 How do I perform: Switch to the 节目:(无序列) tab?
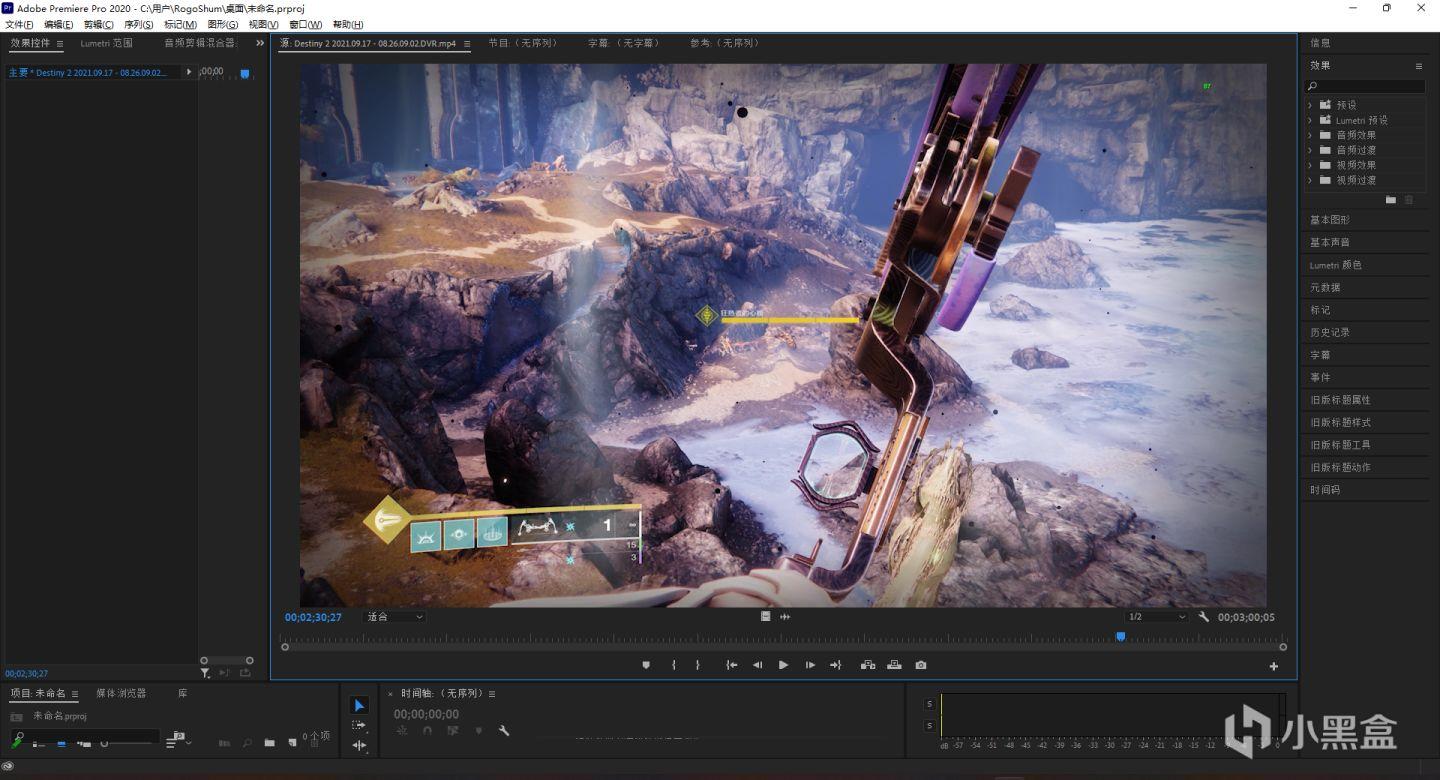[523, 43]
